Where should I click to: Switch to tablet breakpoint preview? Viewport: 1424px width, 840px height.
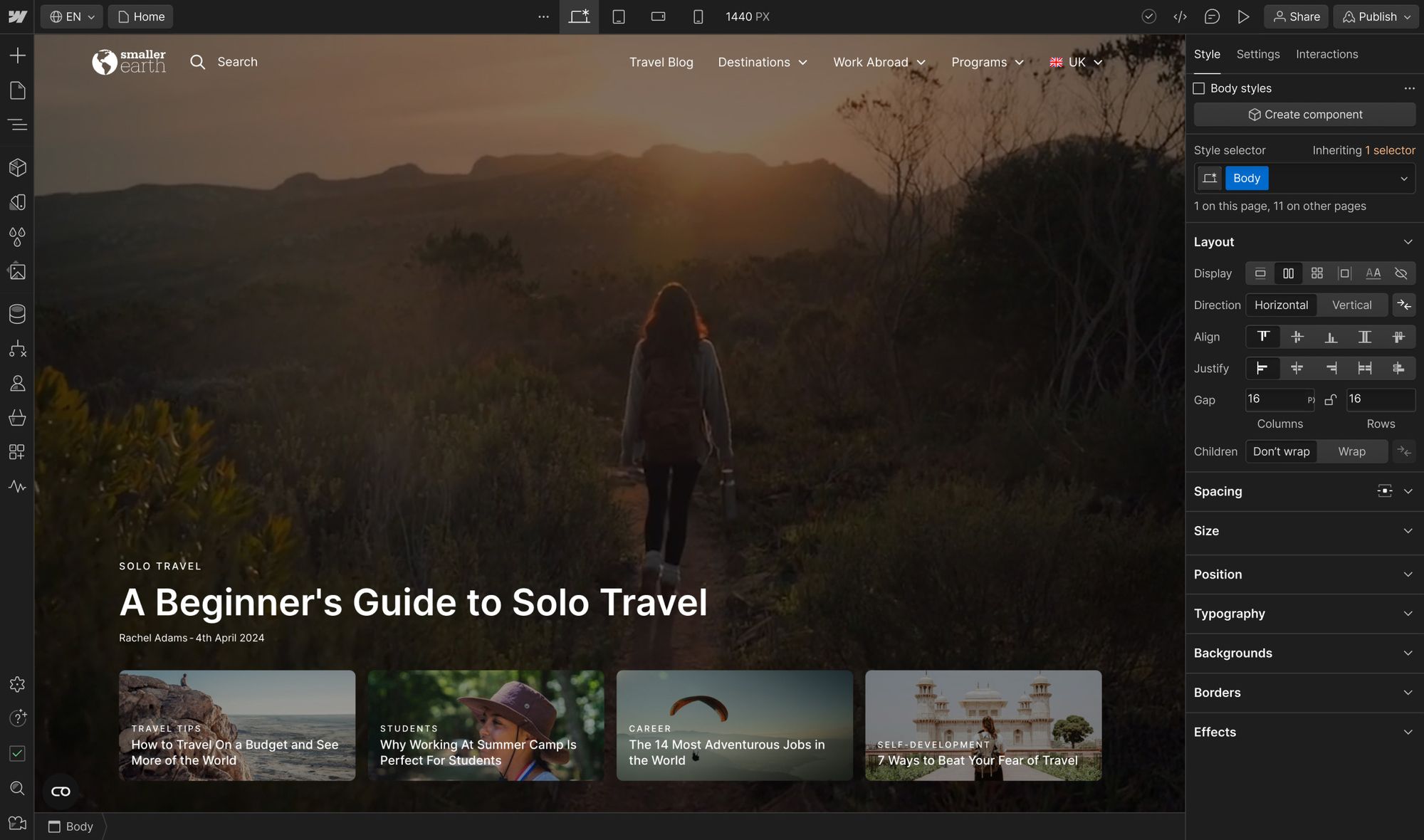pyautogui.click(x=618, y=16)
